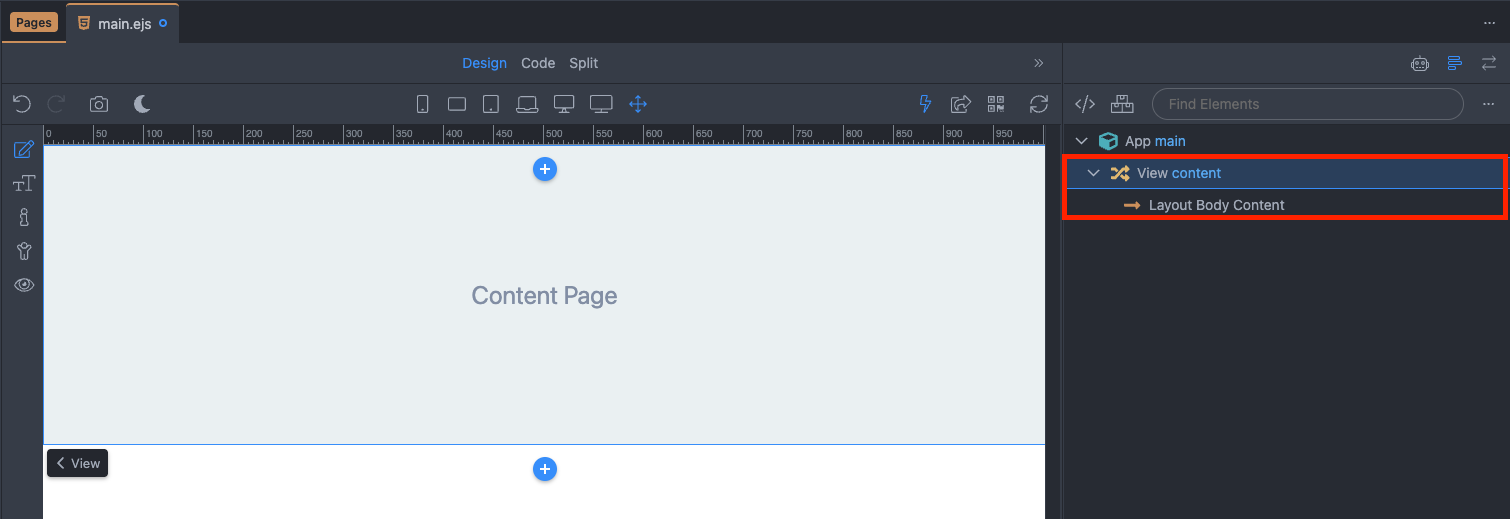Collapse the View content tree node
1510x519 pixels.
tap(1093, 173)
